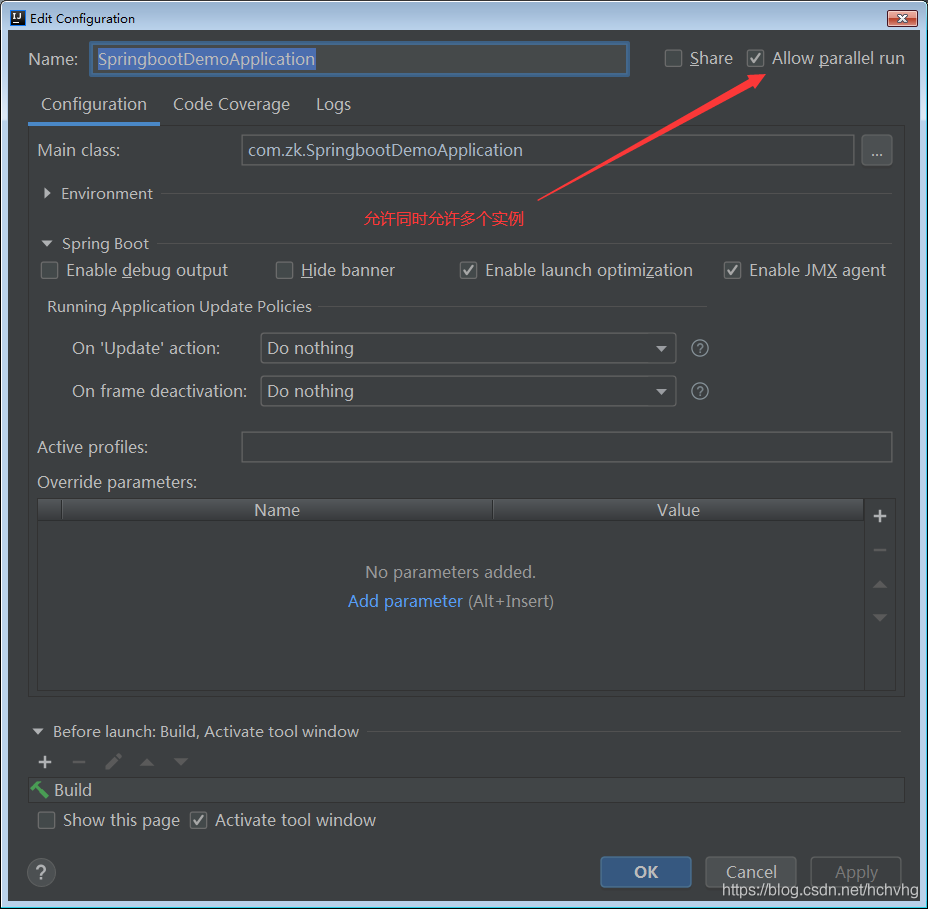Viewport: 928px width, 909px height.
Task: Click the OK button
Action: [645, 872]
